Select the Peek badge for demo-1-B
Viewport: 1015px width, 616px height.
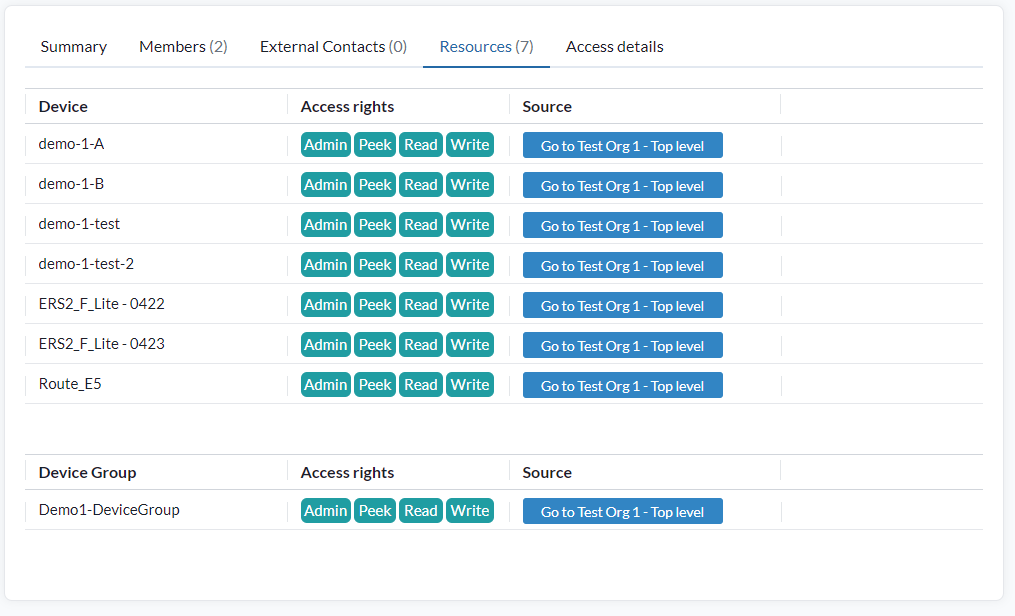point(375,184)
